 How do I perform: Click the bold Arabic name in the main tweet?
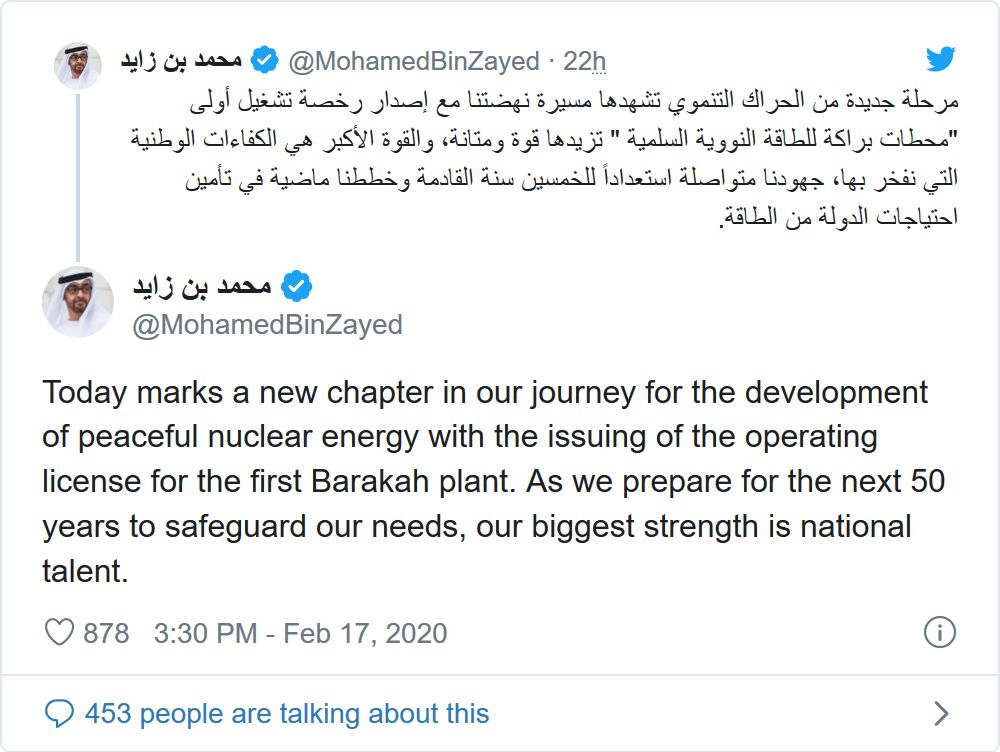(x=202, y=287)
